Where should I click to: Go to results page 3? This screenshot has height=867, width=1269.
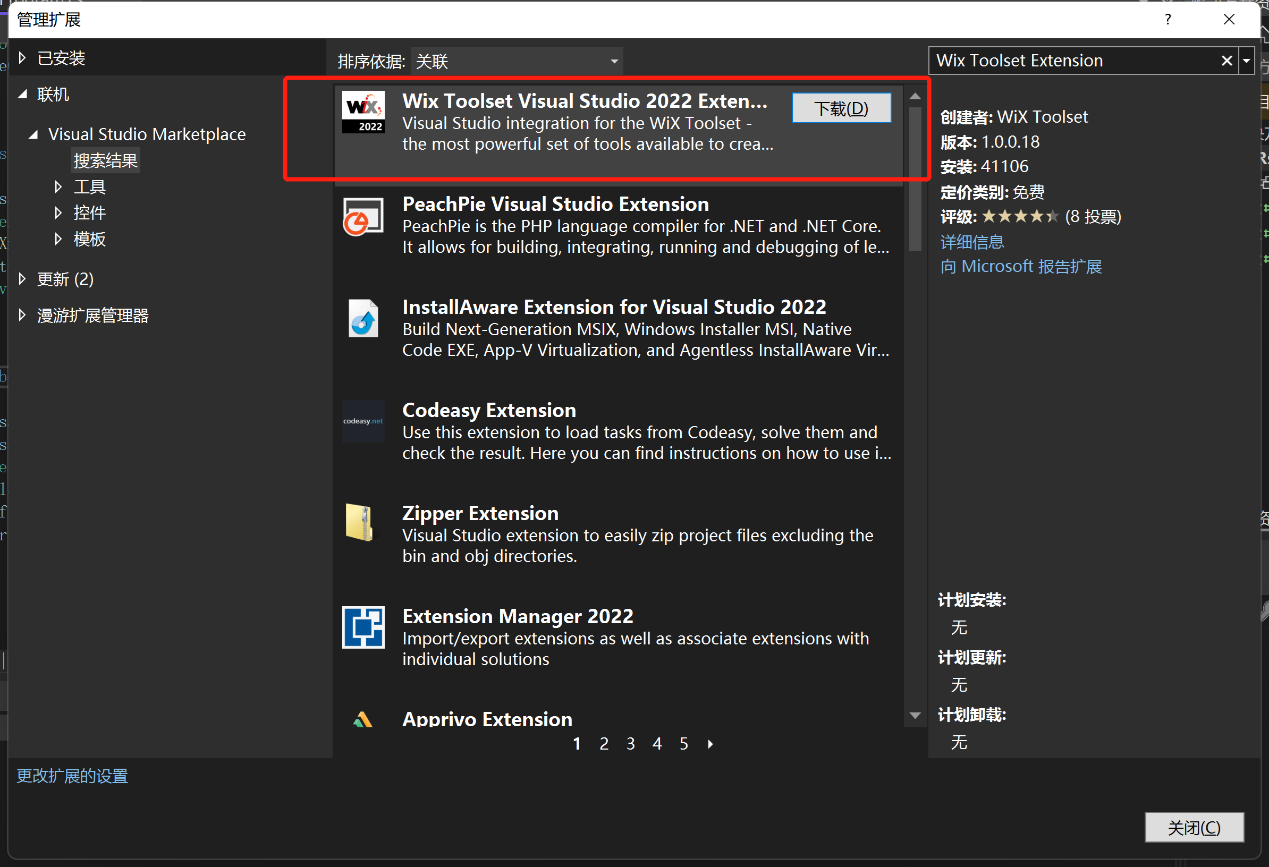pyautogui.click(x=630, y=744)
